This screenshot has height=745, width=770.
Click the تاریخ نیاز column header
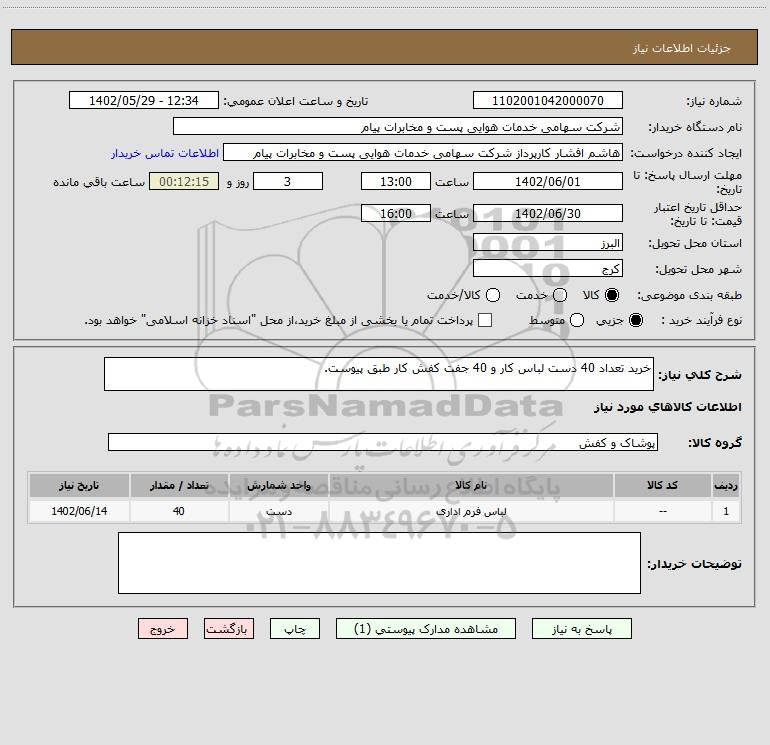point(79,485)
